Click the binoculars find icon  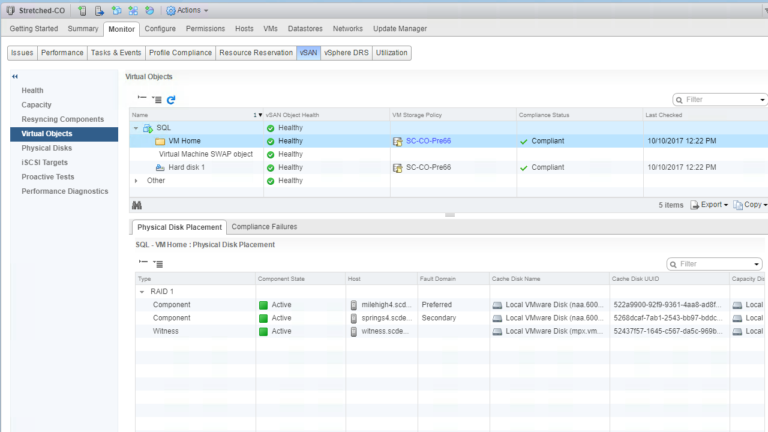[x=137, y=204]
